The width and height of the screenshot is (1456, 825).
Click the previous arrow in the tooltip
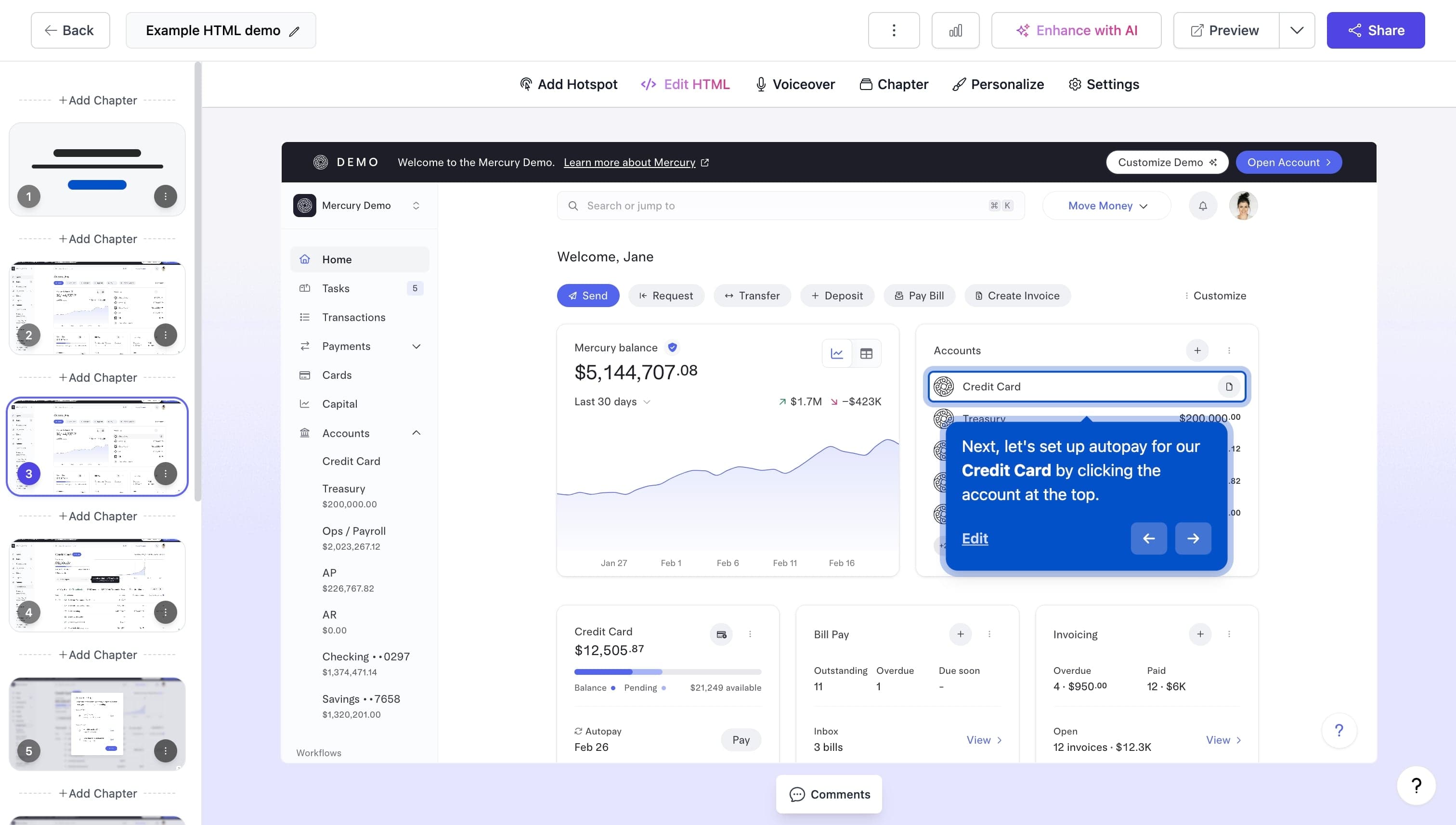[1149, 538]
